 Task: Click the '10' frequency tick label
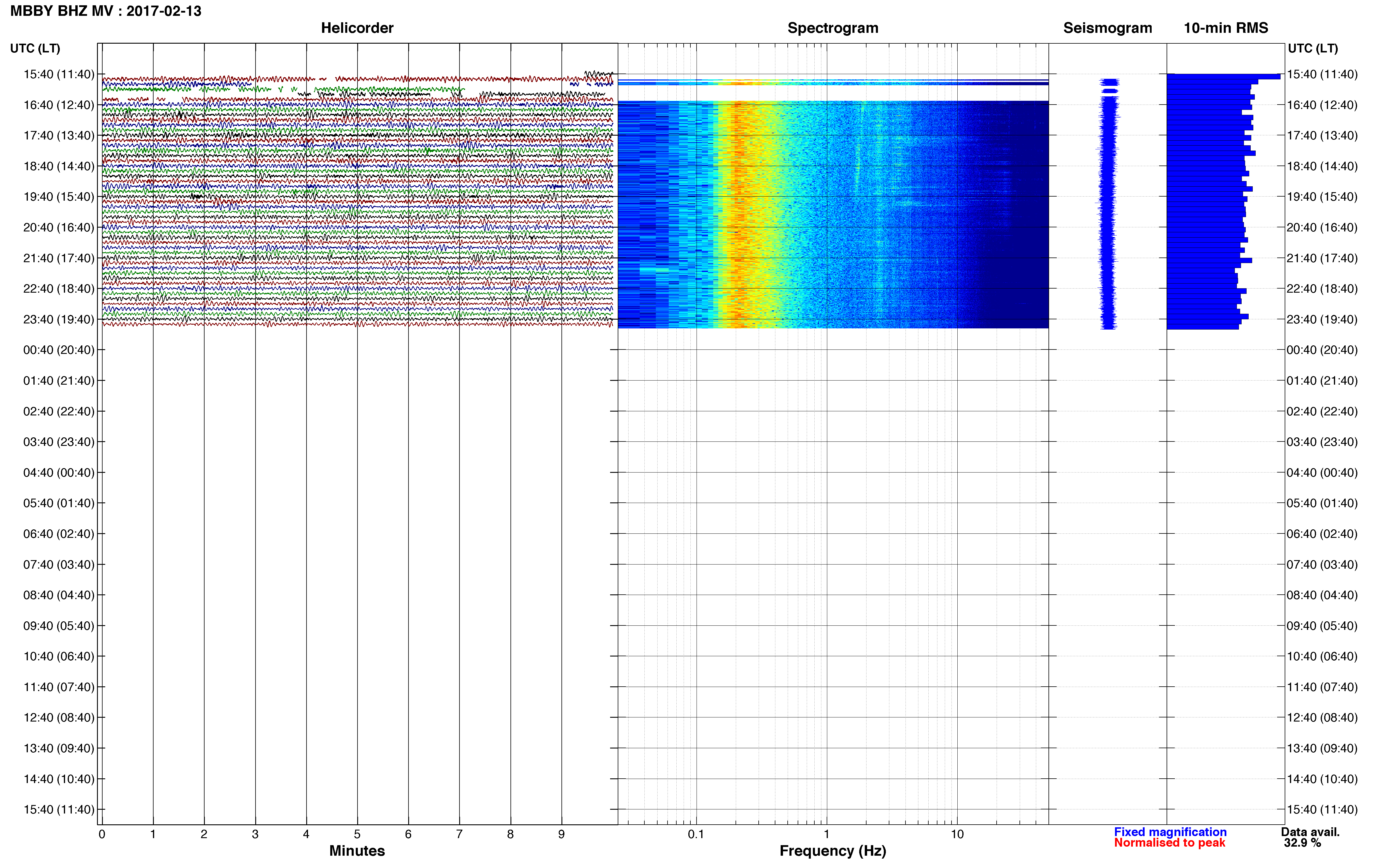coord(957,835)
